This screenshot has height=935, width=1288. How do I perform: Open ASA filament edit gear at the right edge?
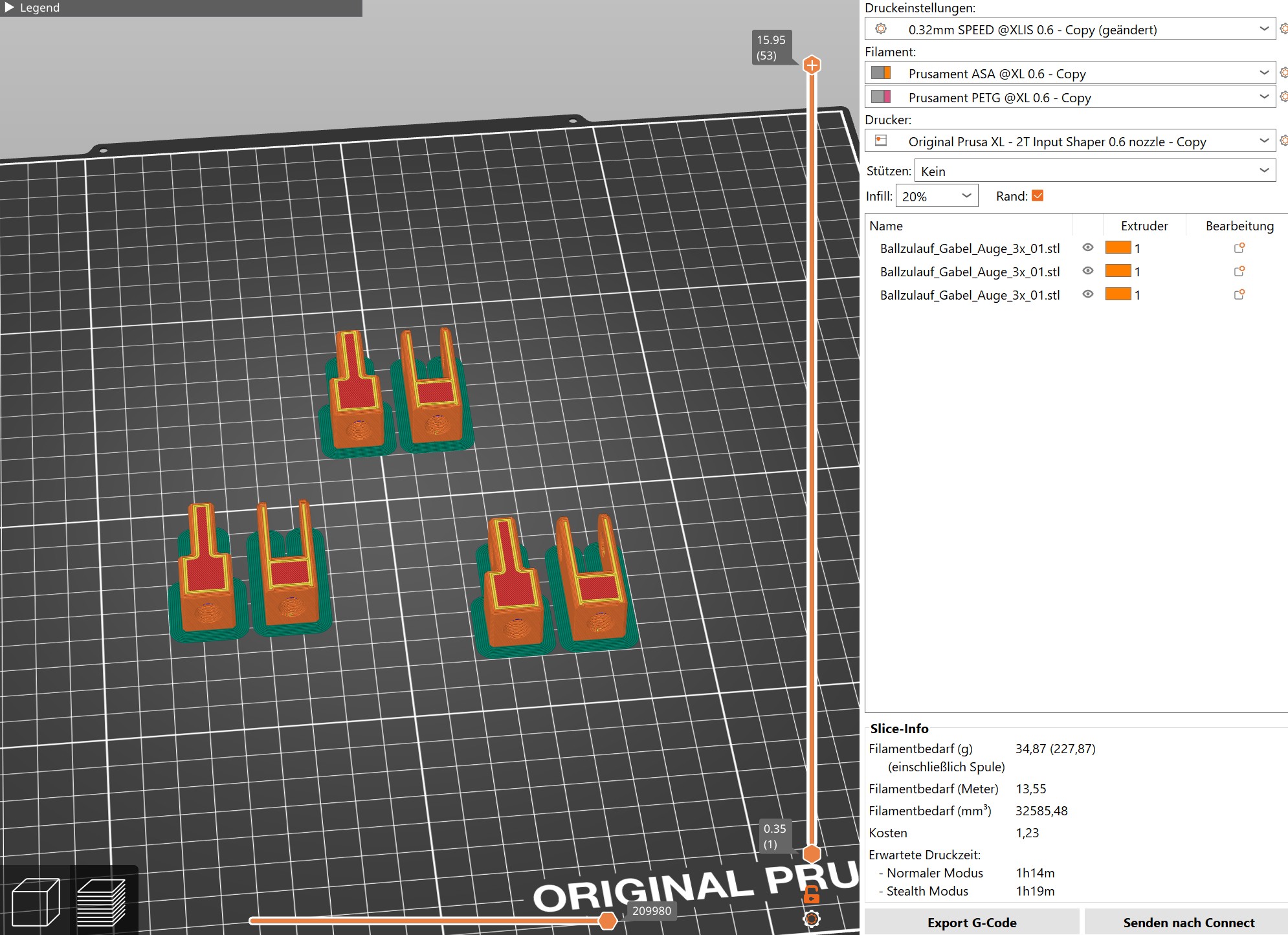click(x=1283, y=72)
